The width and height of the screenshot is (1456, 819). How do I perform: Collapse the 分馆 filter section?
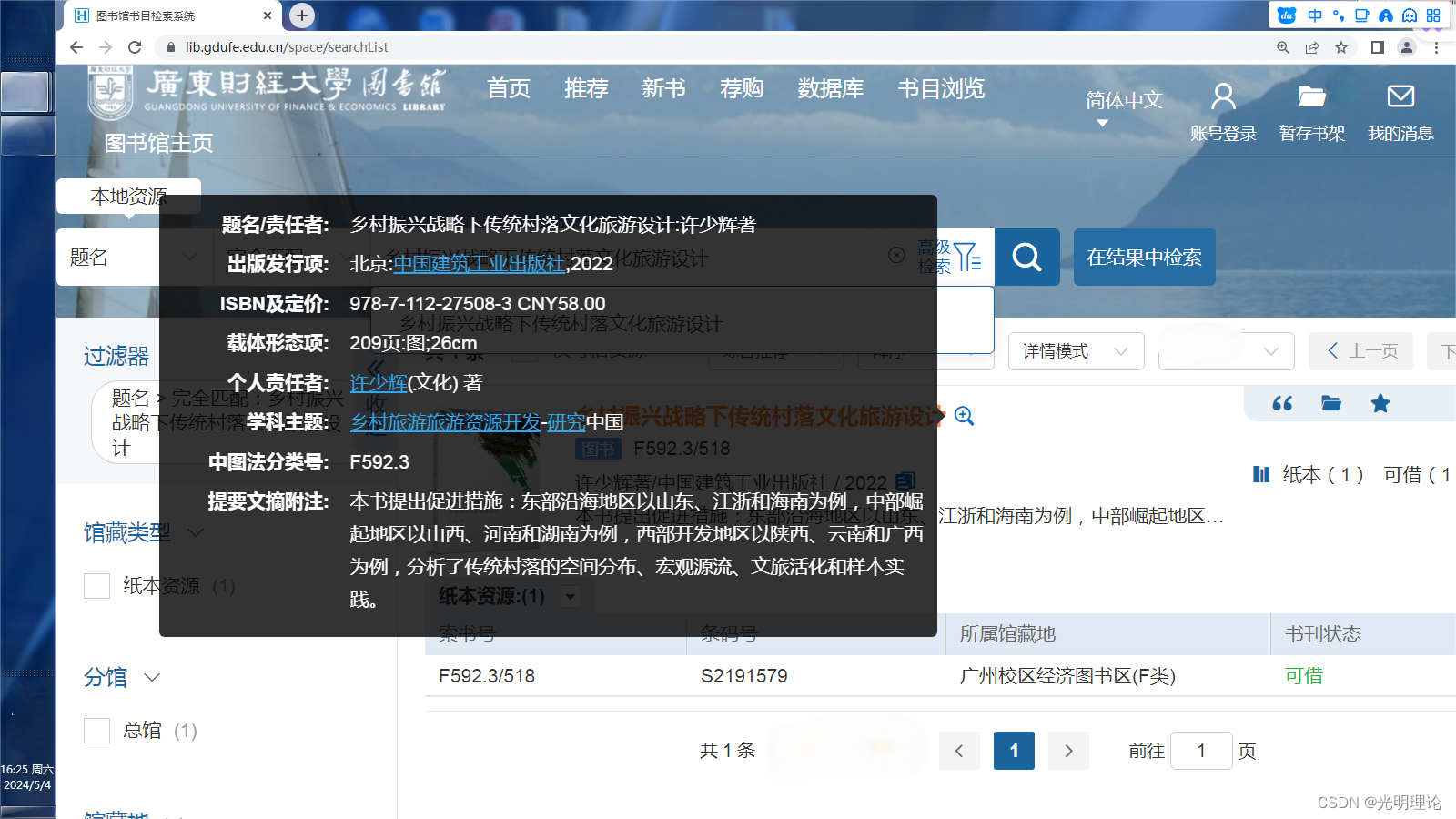pyautogui.click(x=152, y=677)
